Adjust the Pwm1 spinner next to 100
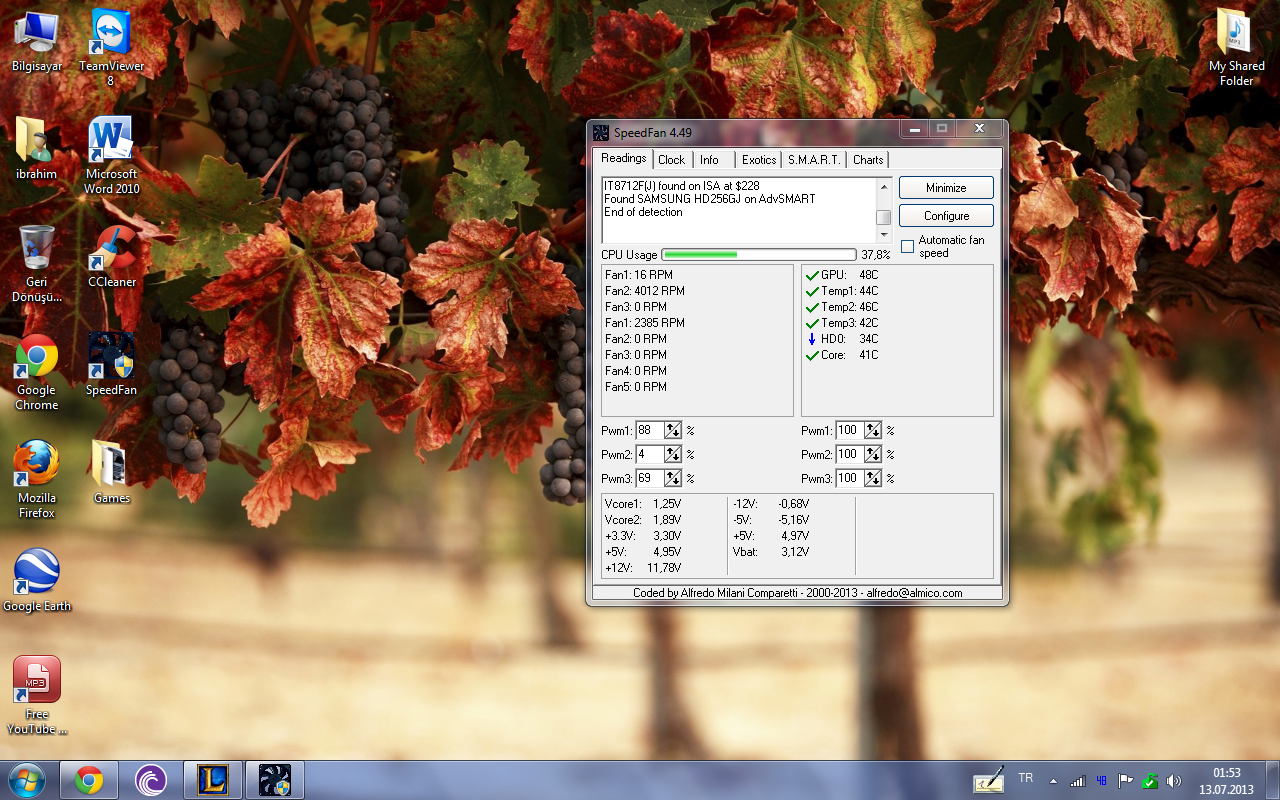 click(873, 430)
